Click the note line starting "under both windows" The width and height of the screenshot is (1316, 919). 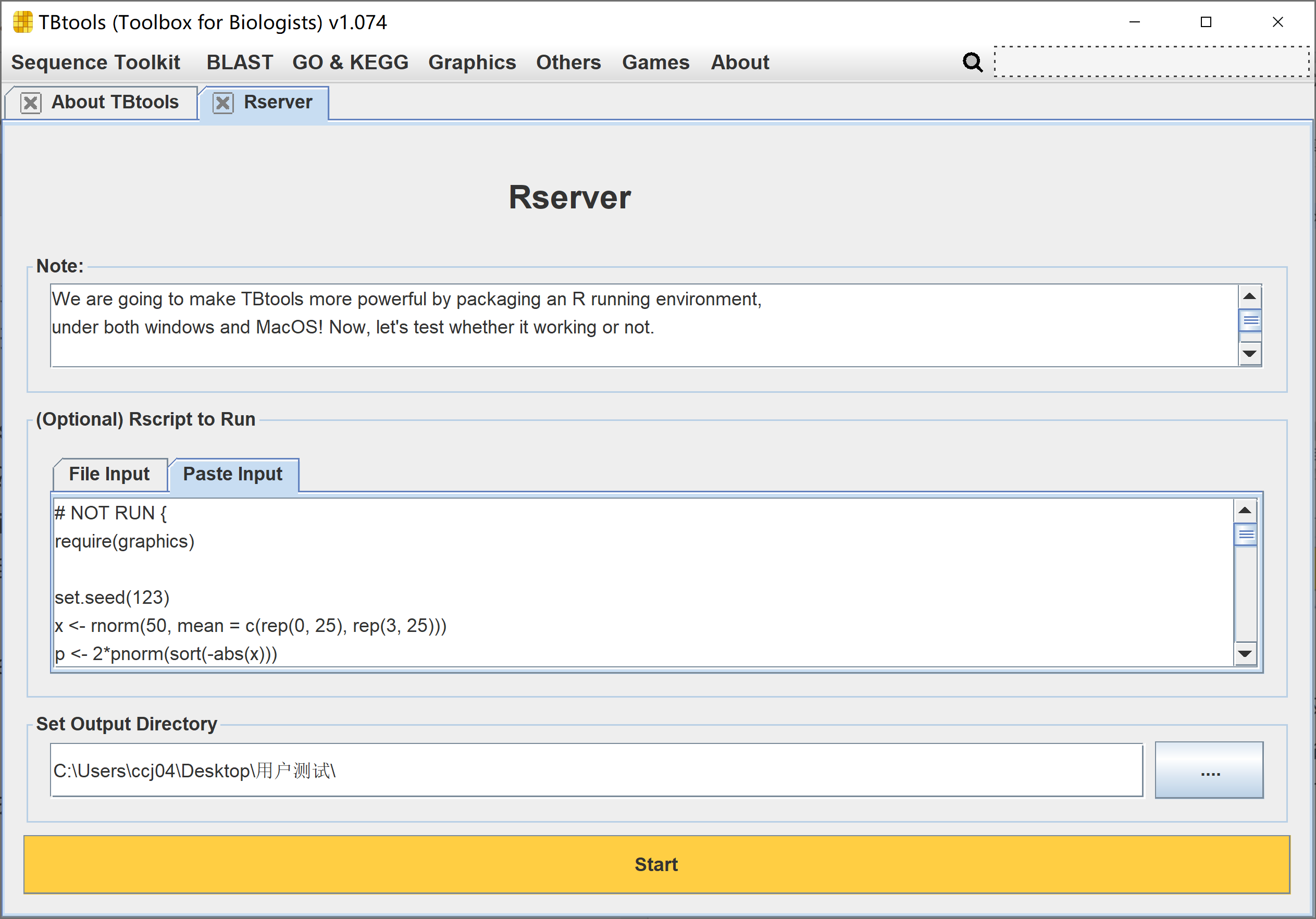point(353,327)
